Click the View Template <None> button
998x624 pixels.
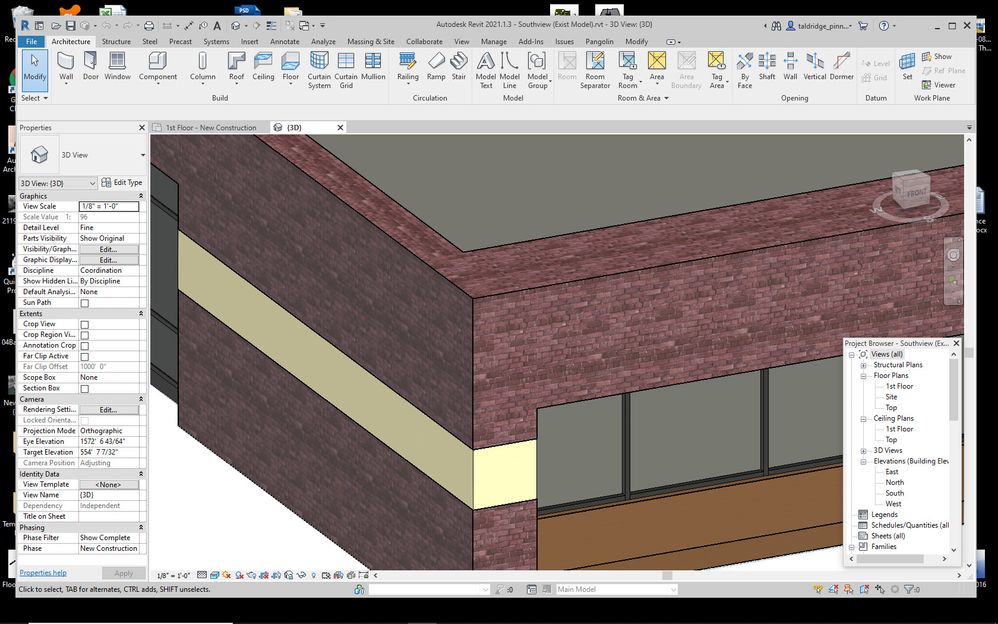coord(108,485)
